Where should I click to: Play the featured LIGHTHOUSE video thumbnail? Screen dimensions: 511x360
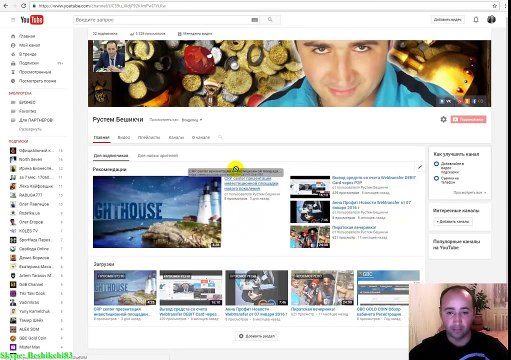157,212
